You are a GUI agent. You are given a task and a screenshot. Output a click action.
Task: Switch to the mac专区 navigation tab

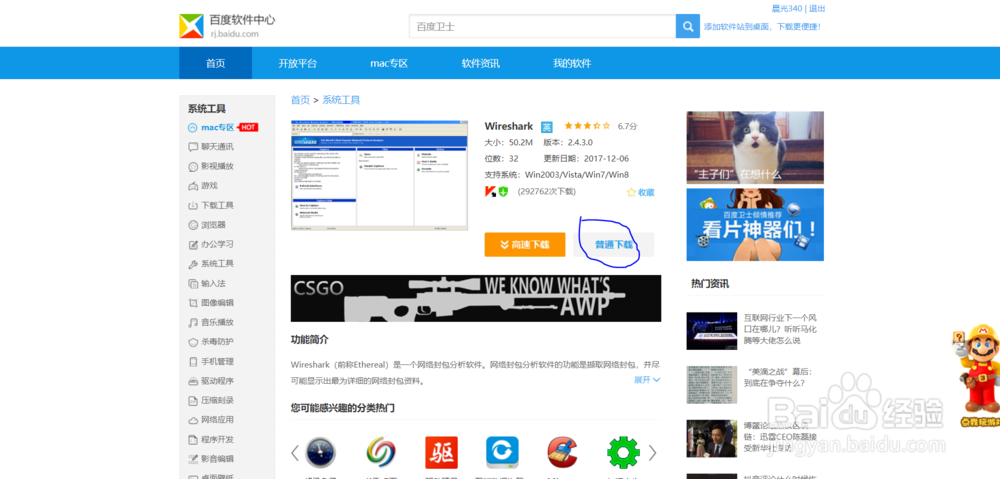tap(388, 63)
